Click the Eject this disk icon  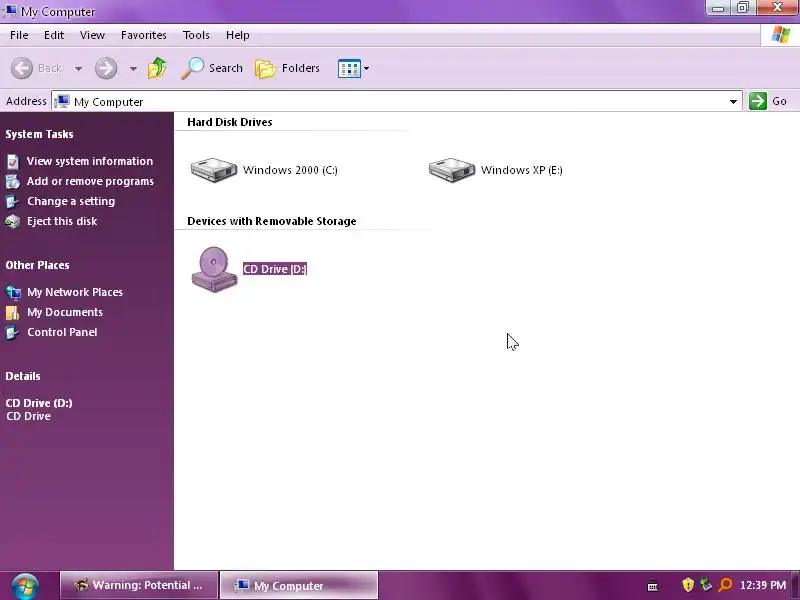13,221
